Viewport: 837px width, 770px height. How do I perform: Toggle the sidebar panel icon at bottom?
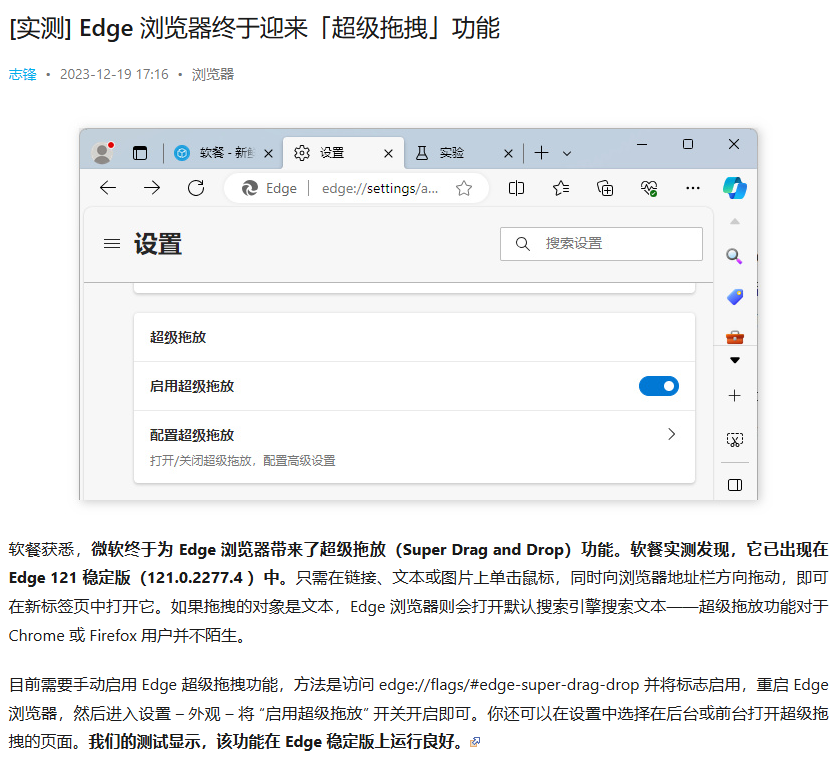coord(735,485)
